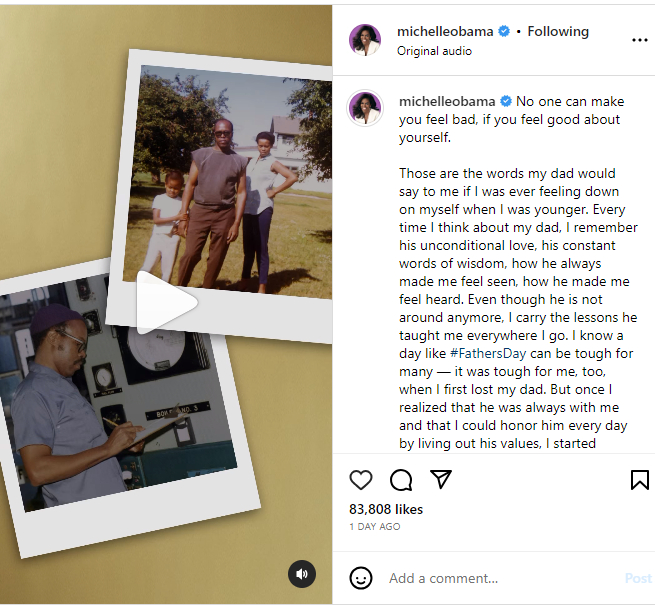Share post using the paper plane icon
Screen dimensions: 655x605
click(x=440, y=480)
